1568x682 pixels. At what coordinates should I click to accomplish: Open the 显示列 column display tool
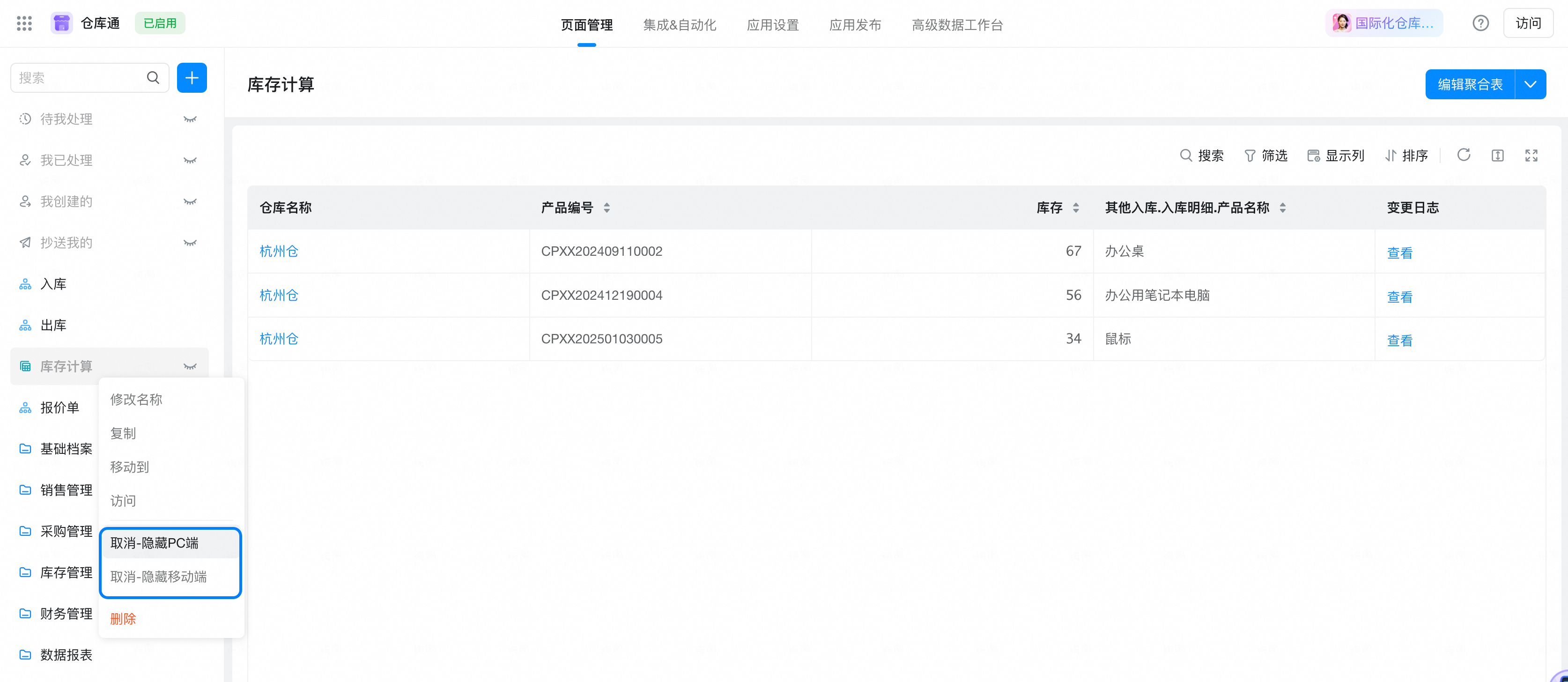(1336, 156)
